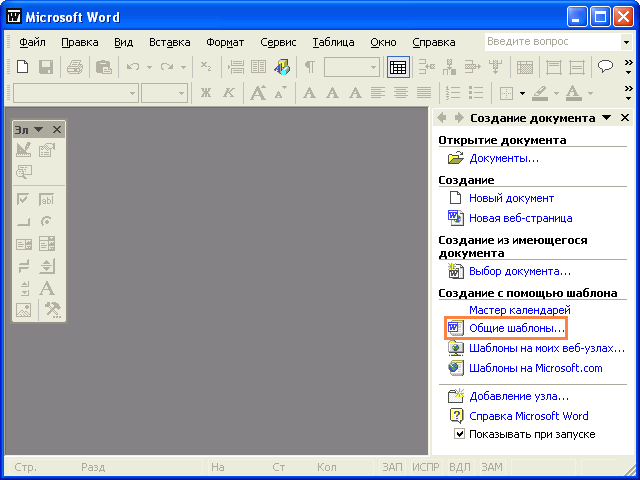Image resolution: width=640 pixels, height=480 pixels.
Task: Click the speech bubble comment icon
Action: point(605,66)
